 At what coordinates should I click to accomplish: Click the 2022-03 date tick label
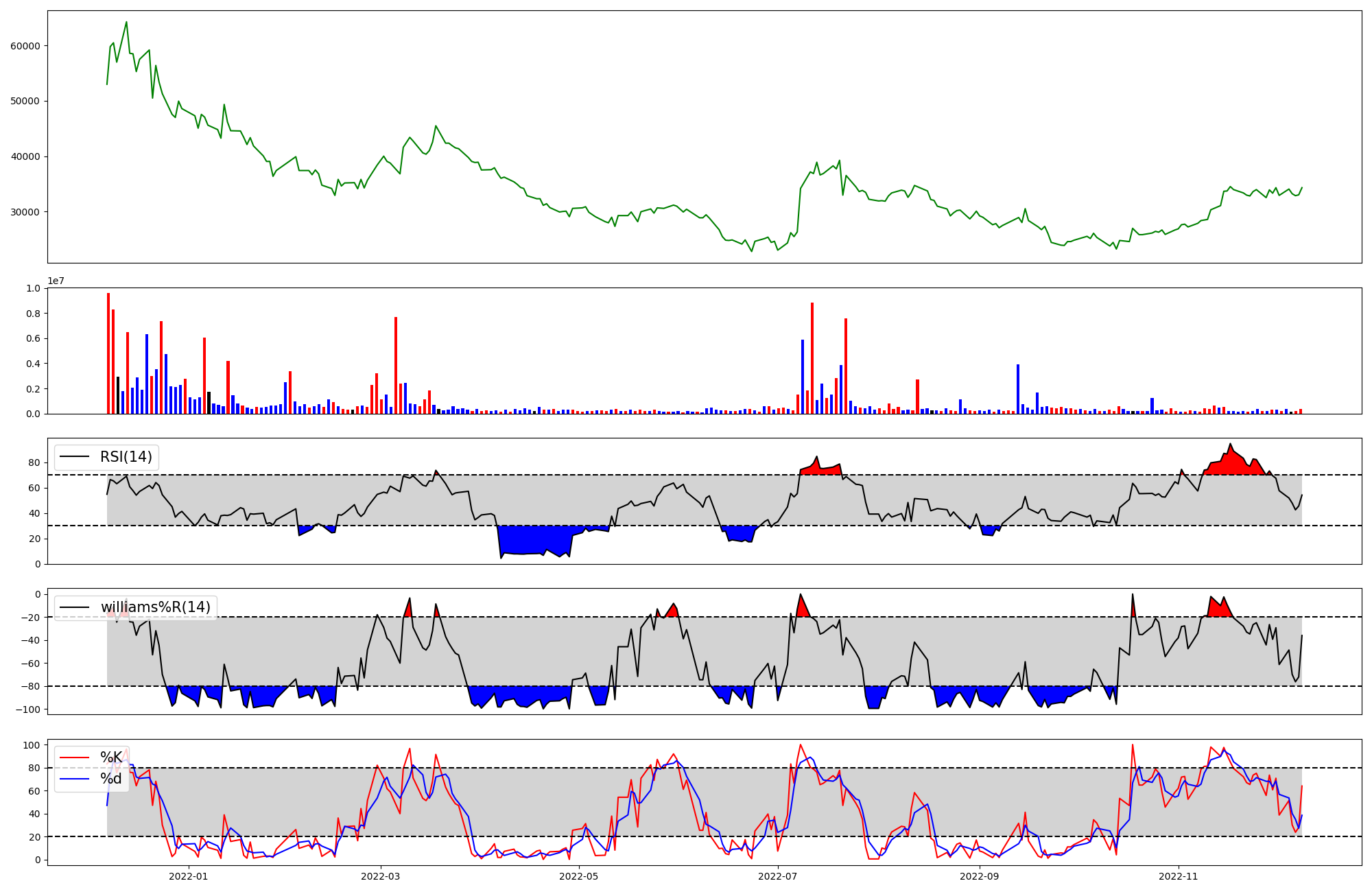tap(380, 876)
